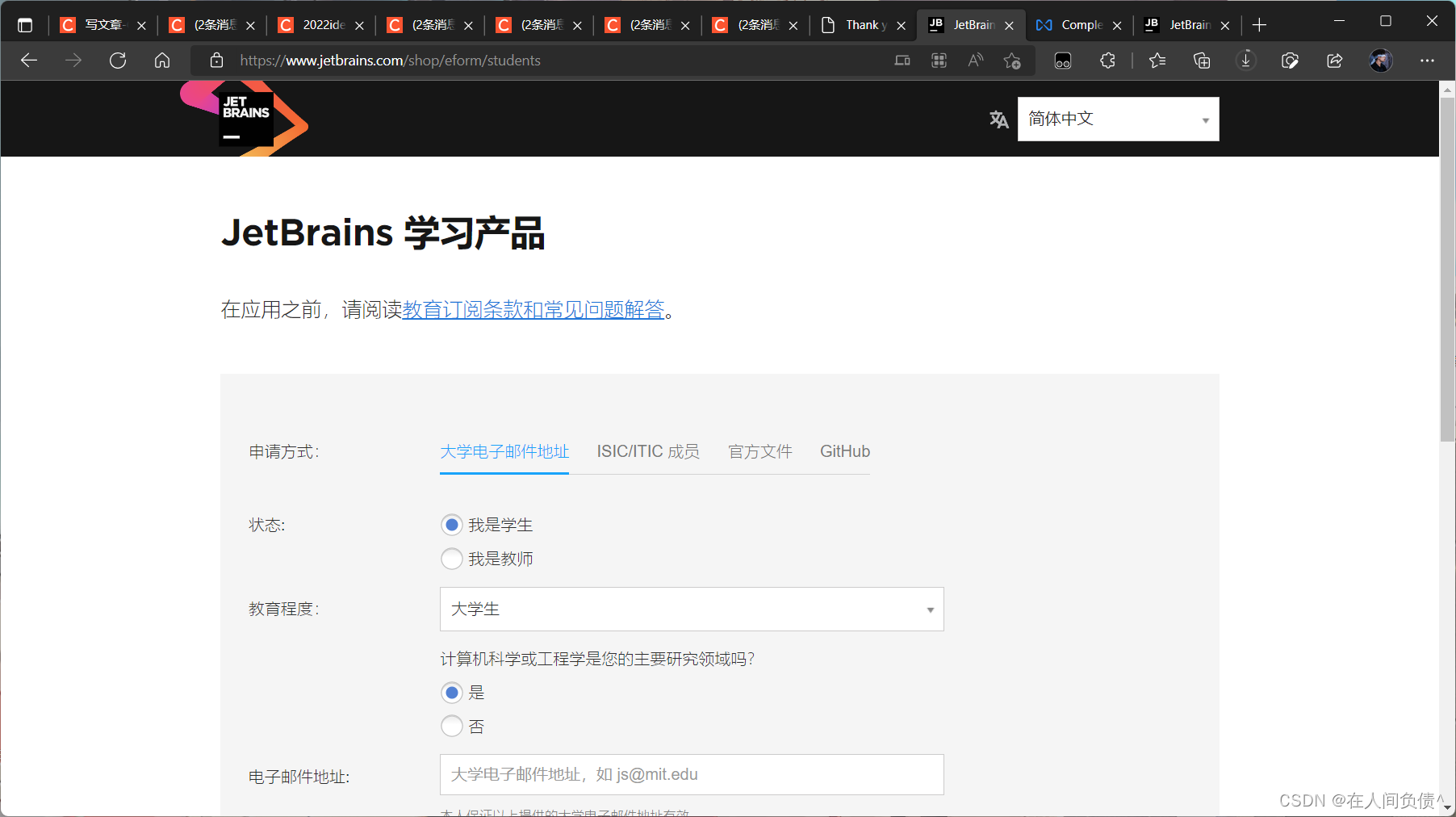Viewport: 1456px width, 817px height.
Task: Add this page to favorites
Action: (x=1011, y=61)
